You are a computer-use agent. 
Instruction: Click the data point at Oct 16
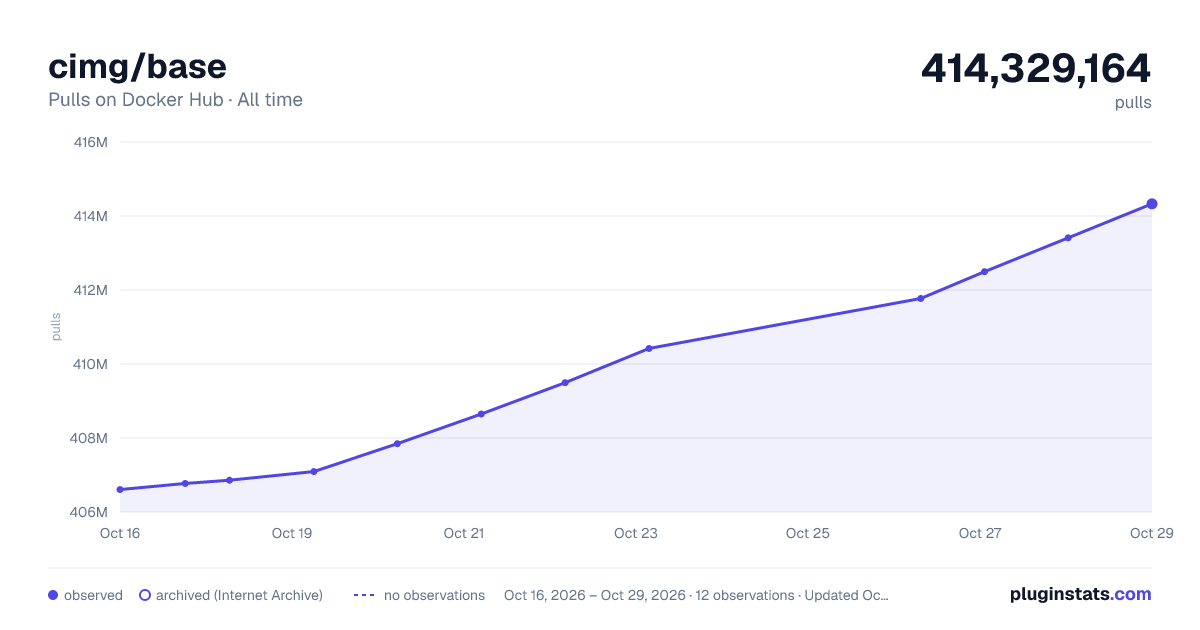pos(120,490)
